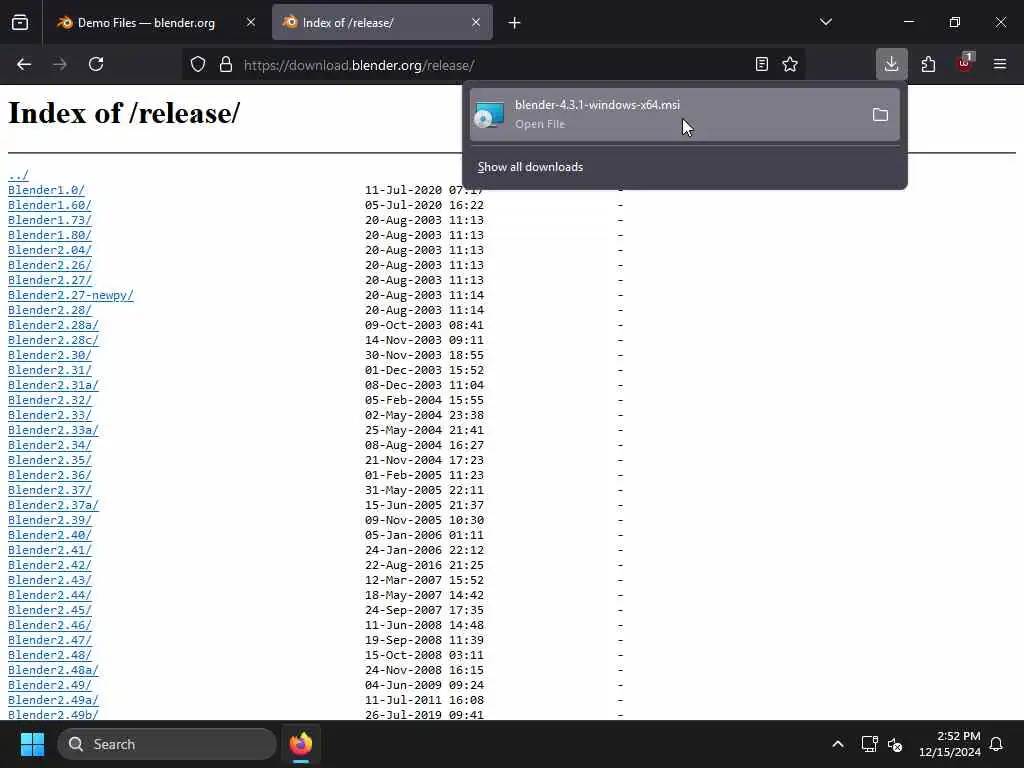This screenshot has width=1024, height=768.
Task: Click the forward navigation arrow
Action: click(x=59, y=64)
